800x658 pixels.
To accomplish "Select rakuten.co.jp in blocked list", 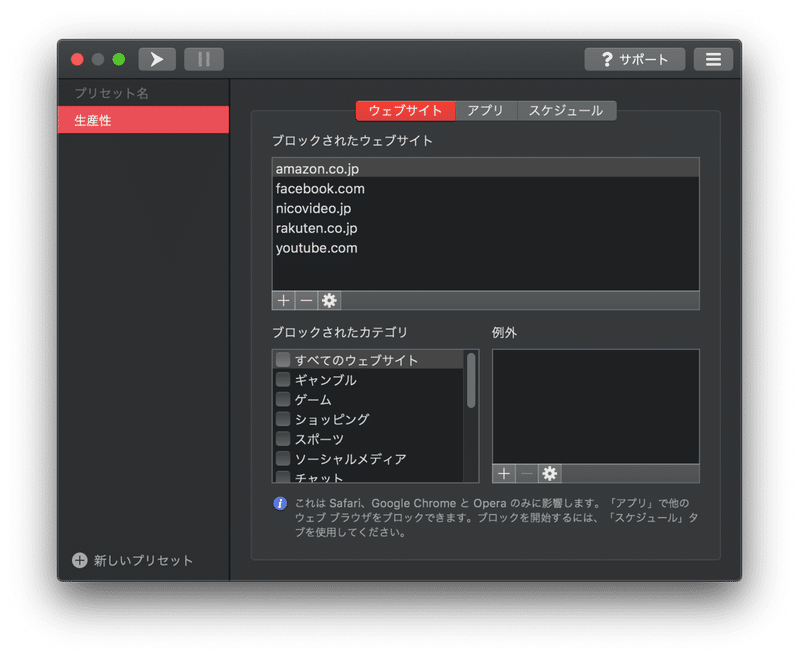I will tap(486, 228).
